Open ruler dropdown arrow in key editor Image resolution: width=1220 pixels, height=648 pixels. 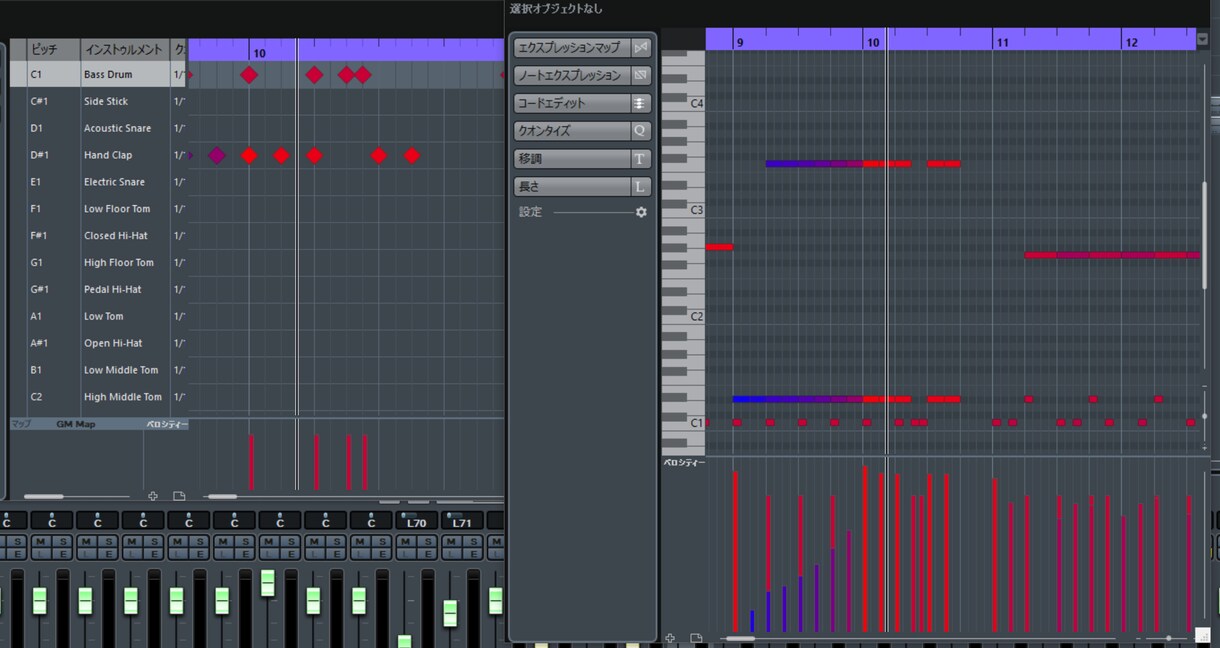pos(1202,40)
